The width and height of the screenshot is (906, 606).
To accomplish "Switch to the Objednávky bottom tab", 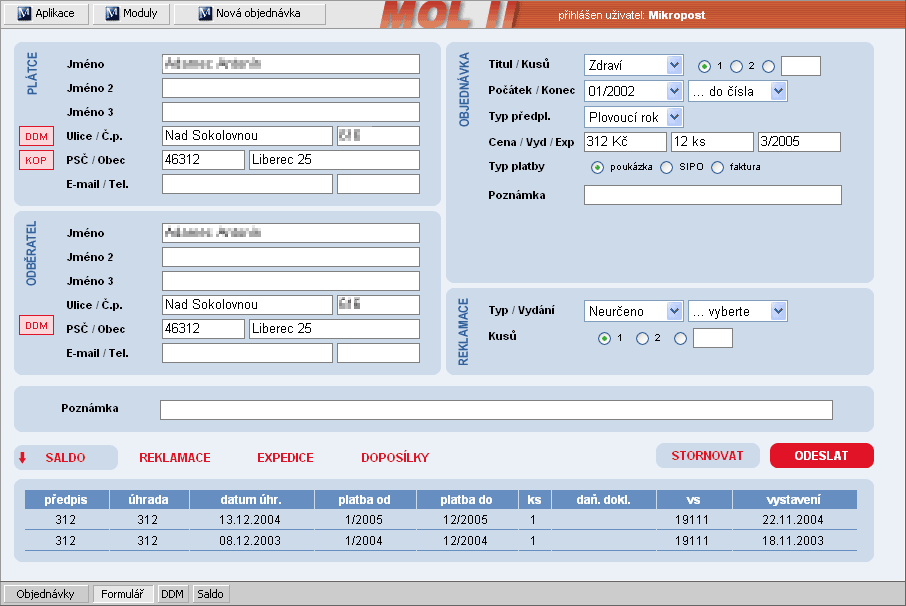I will tap(45, 594).
